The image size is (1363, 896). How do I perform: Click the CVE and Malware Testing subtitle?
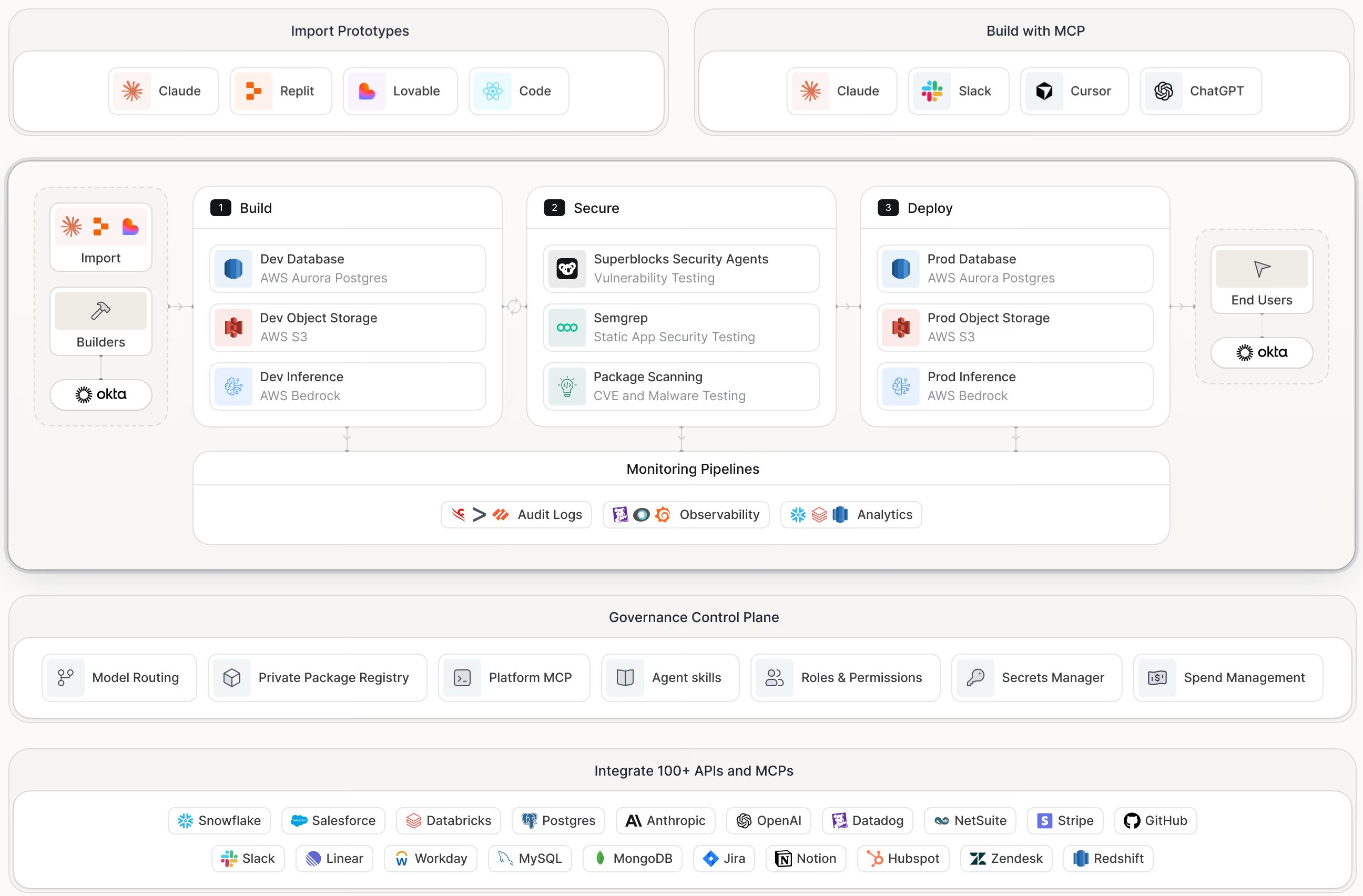pos(669,396)
